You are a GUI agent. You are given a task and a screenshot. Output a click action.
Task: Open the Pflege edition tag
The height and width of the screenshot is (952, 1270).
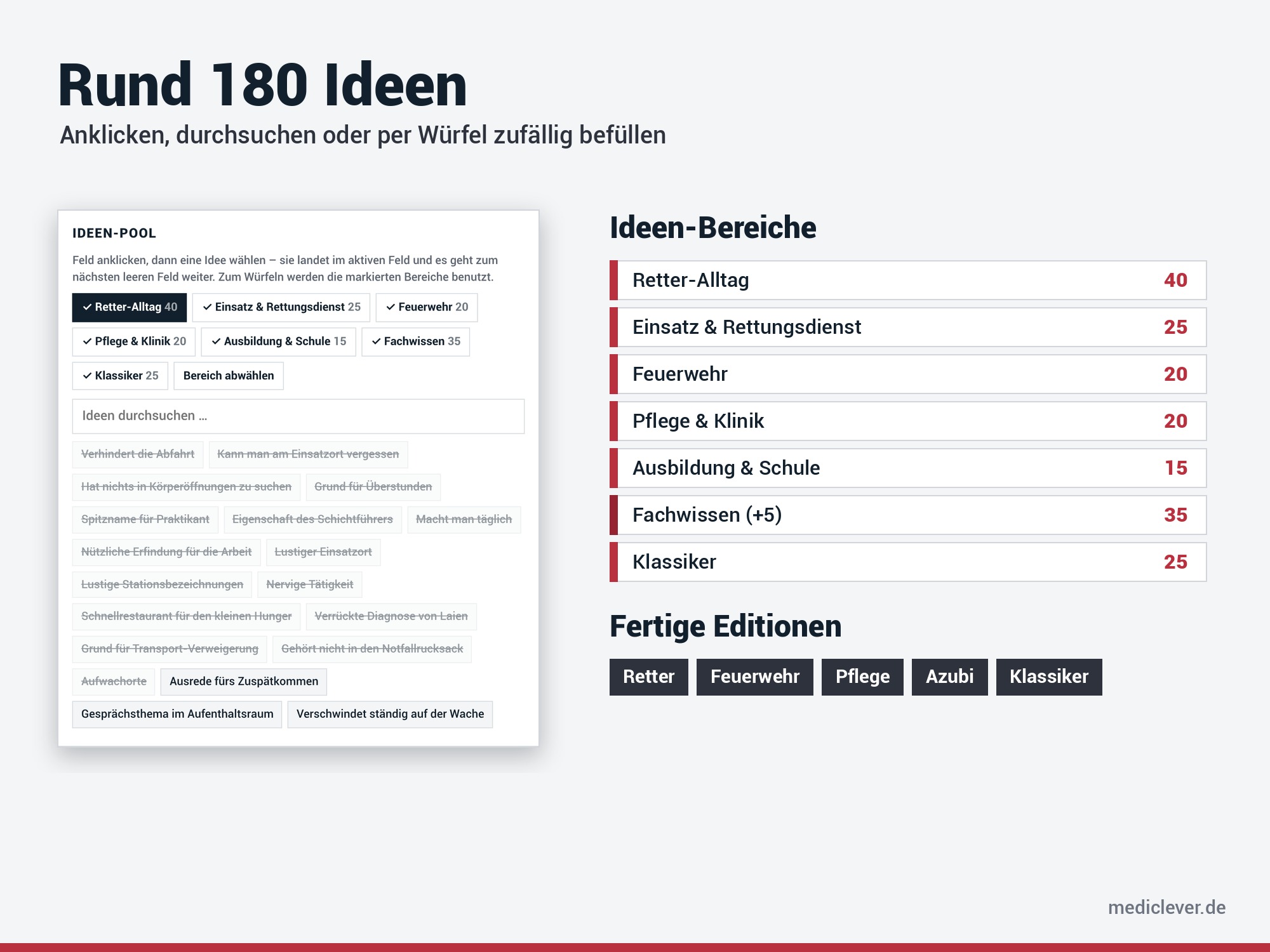point(862,677)
